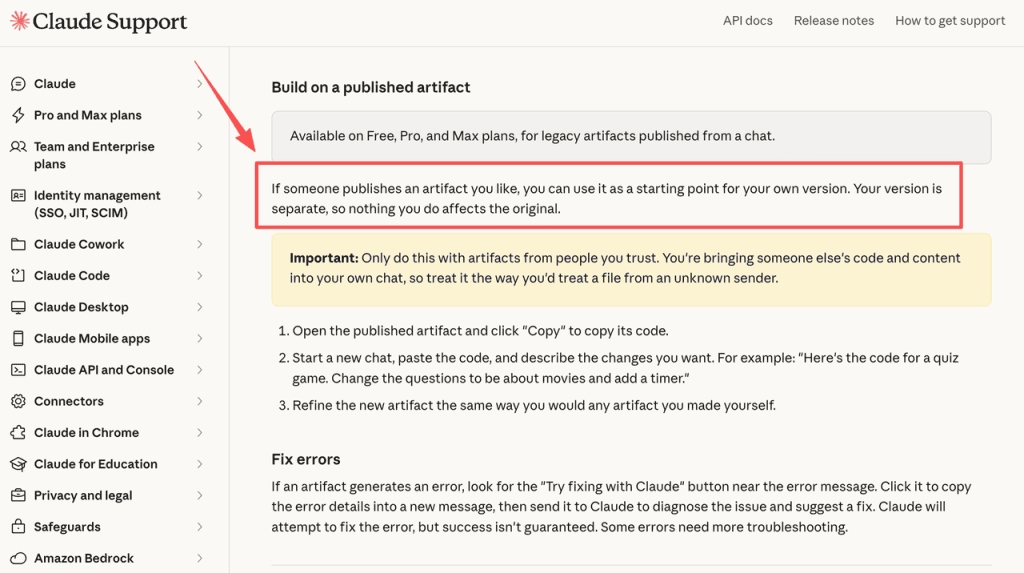The image size is (1024, 573).
Task: Click the briefcase Privacy and legal icon
Action: (18, 495)
